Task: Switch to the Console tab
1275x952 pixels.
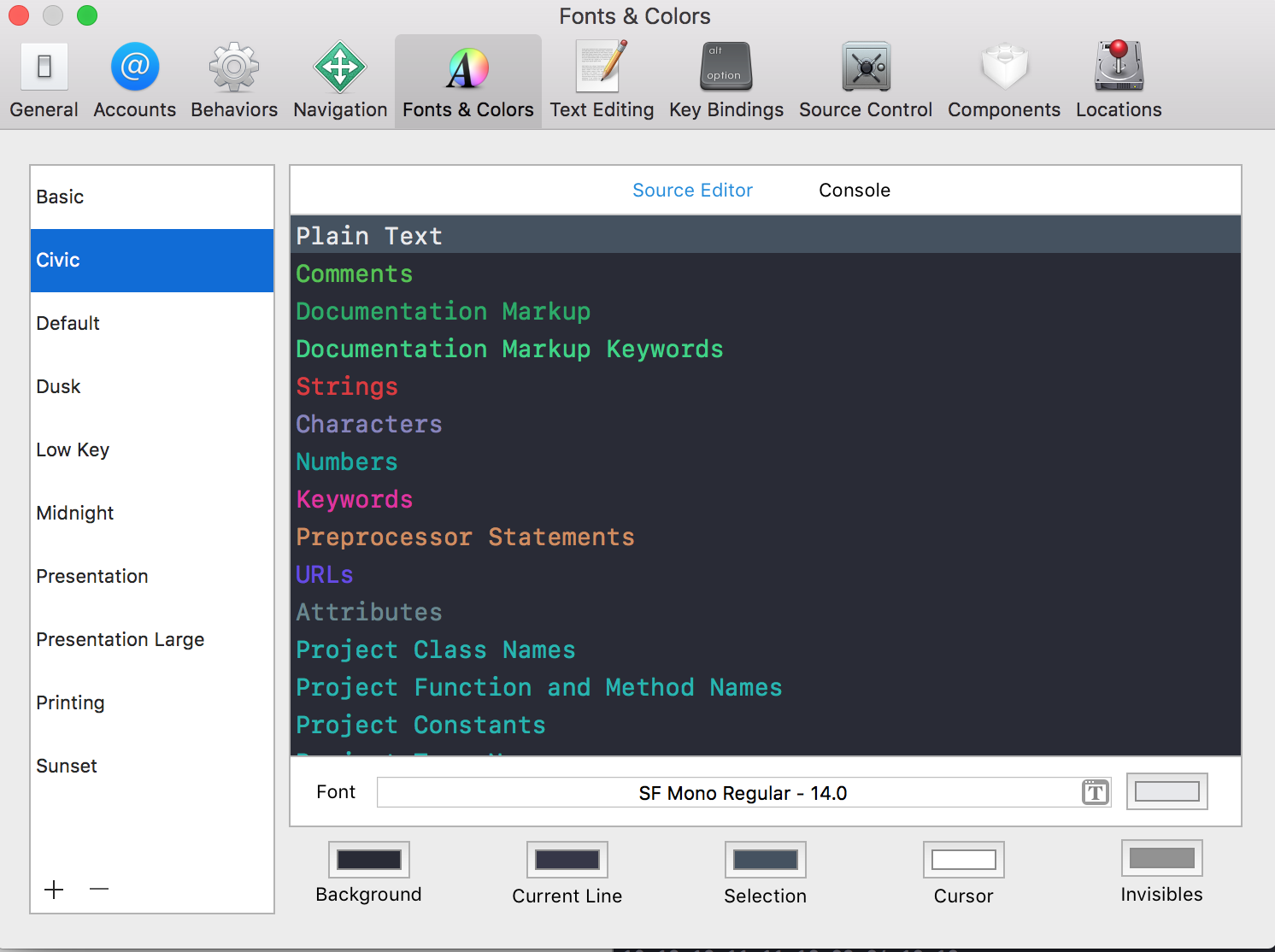Action: pyautogui.click(x=855, y=191)
